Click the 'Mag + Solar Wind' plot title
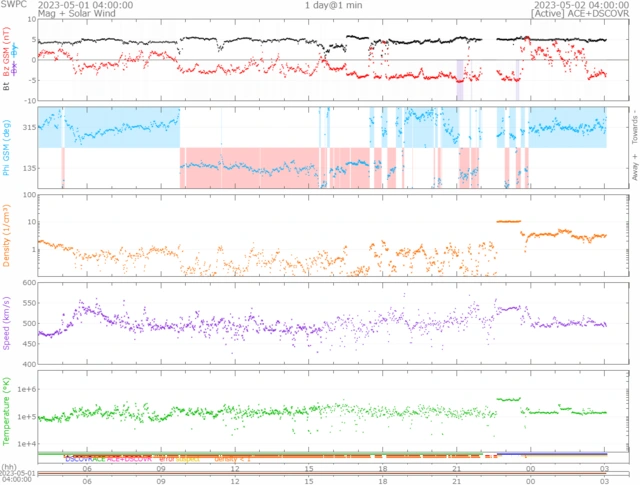Screen dimensions: 640x485 pyautogui.click(x=77, y=13)
